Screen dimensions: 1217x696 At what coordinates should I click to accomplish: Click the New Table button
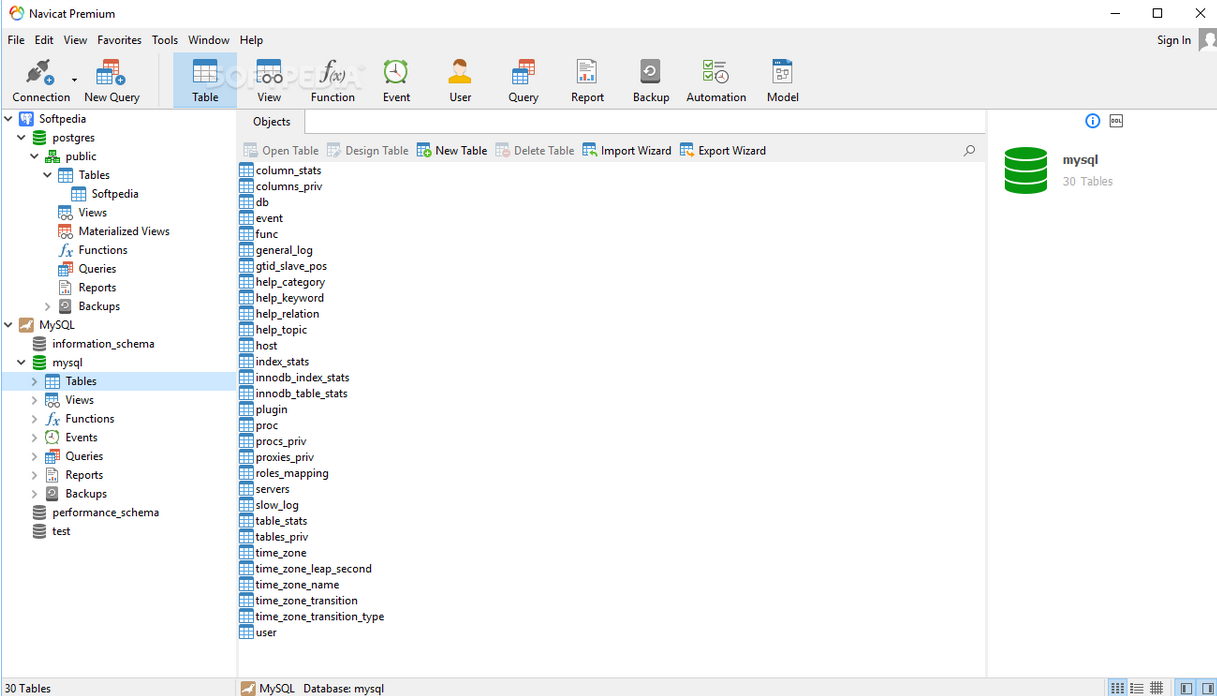[x=452, y=150]
